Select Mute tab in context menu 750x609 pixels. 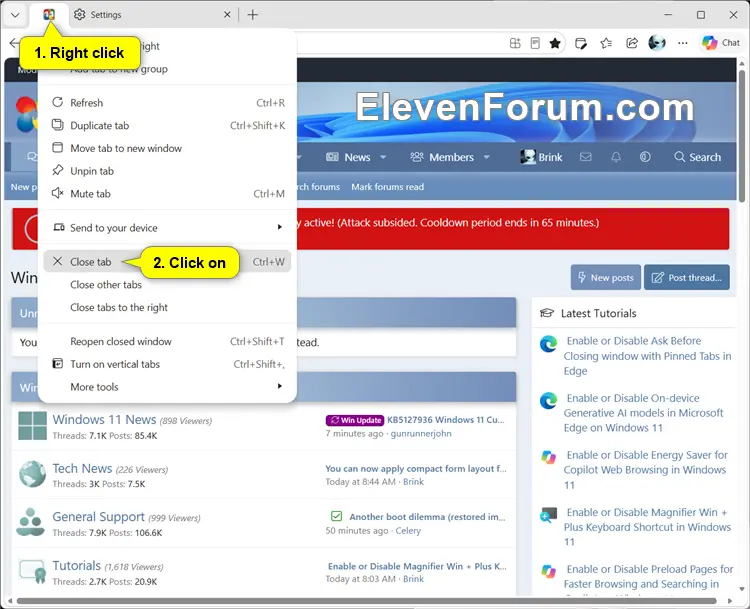167,193
